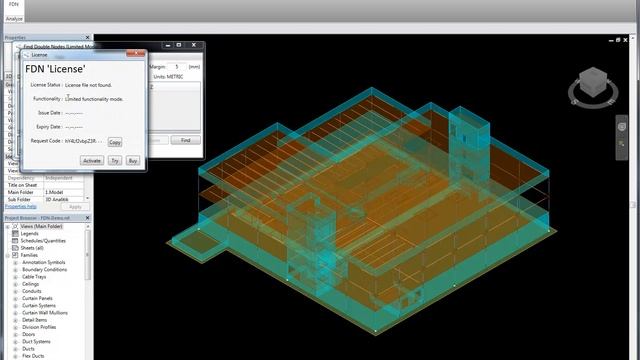Expand the Curtain Panels family

[16, 299]
